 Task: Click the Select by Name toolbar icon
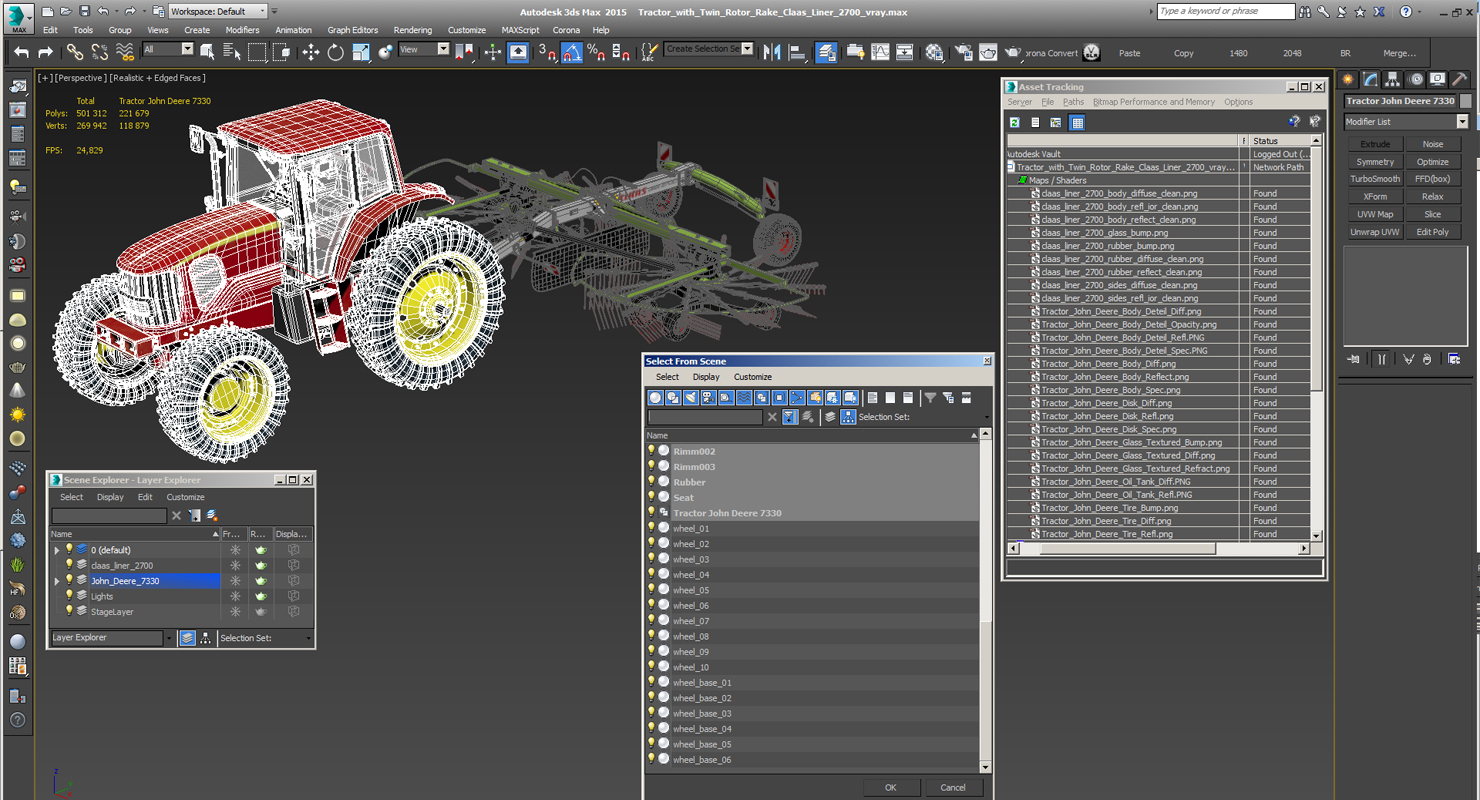pos(232,52)
